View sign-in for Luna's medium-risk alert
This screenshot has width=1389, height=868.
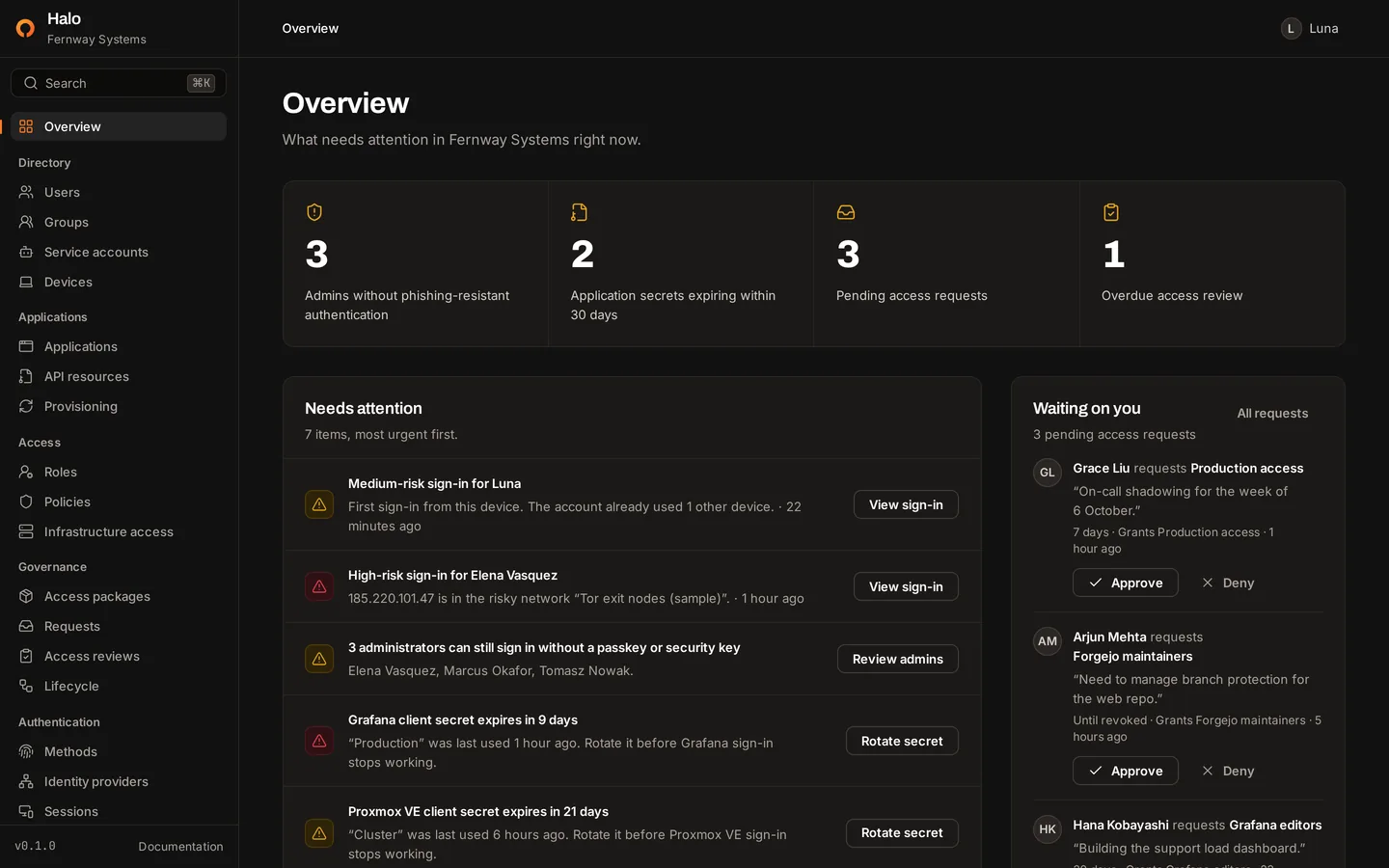coord(906,504)
